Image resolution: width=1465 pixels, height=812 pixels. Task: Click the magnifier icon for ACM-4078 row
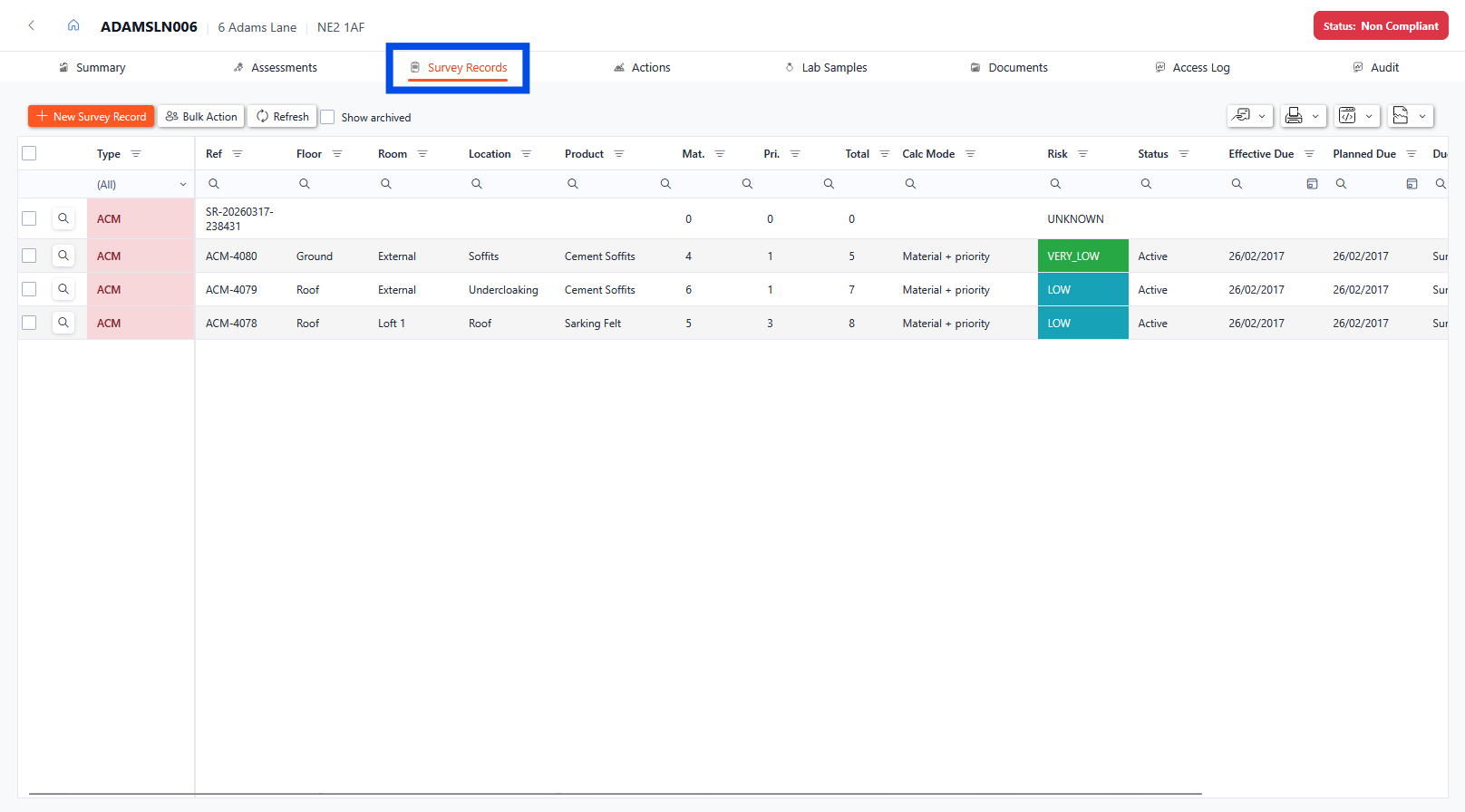(63, 323)
